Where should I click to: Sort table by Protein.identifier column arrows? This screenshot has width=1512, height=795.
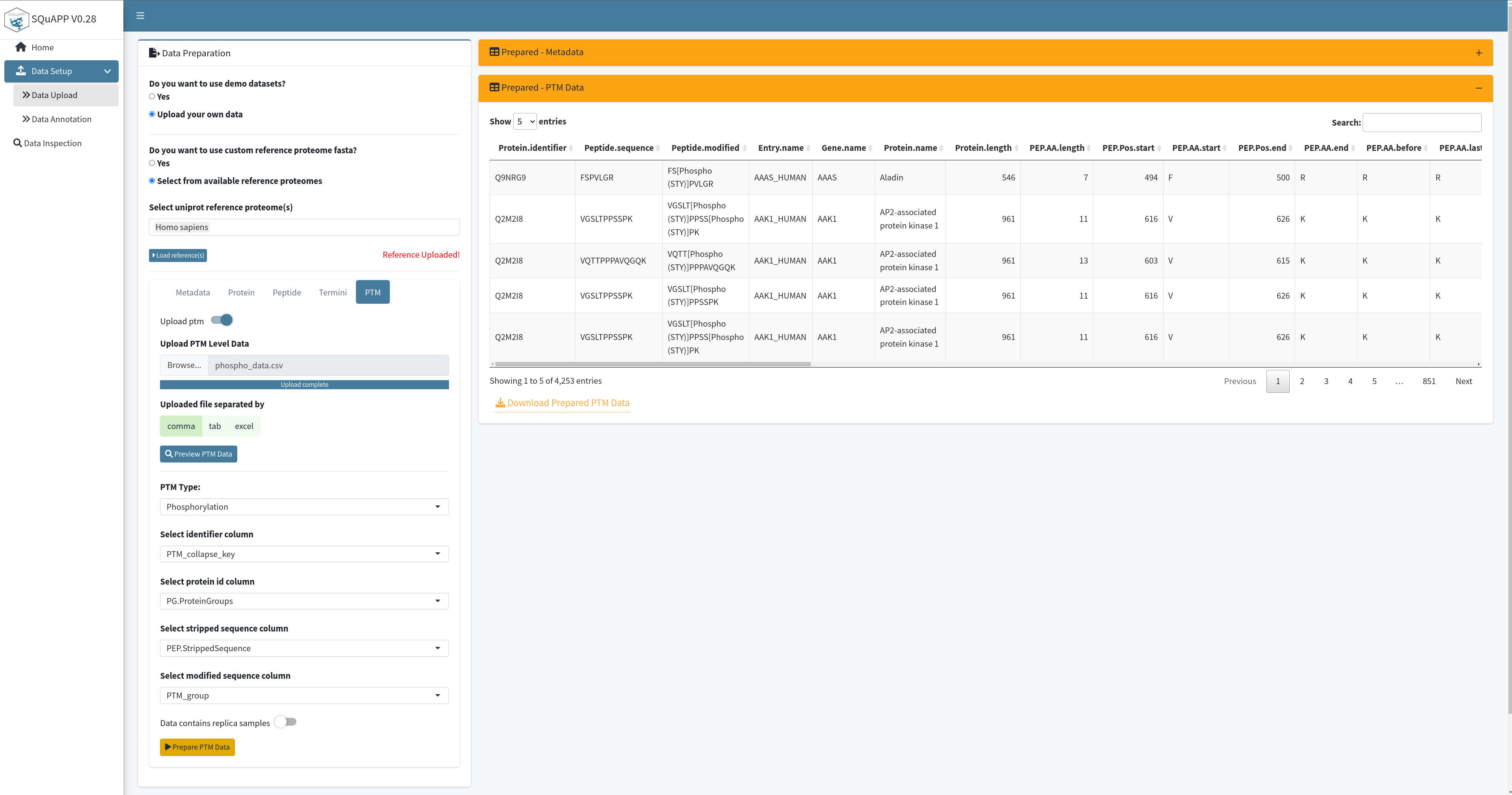click(x=570, y=149)
